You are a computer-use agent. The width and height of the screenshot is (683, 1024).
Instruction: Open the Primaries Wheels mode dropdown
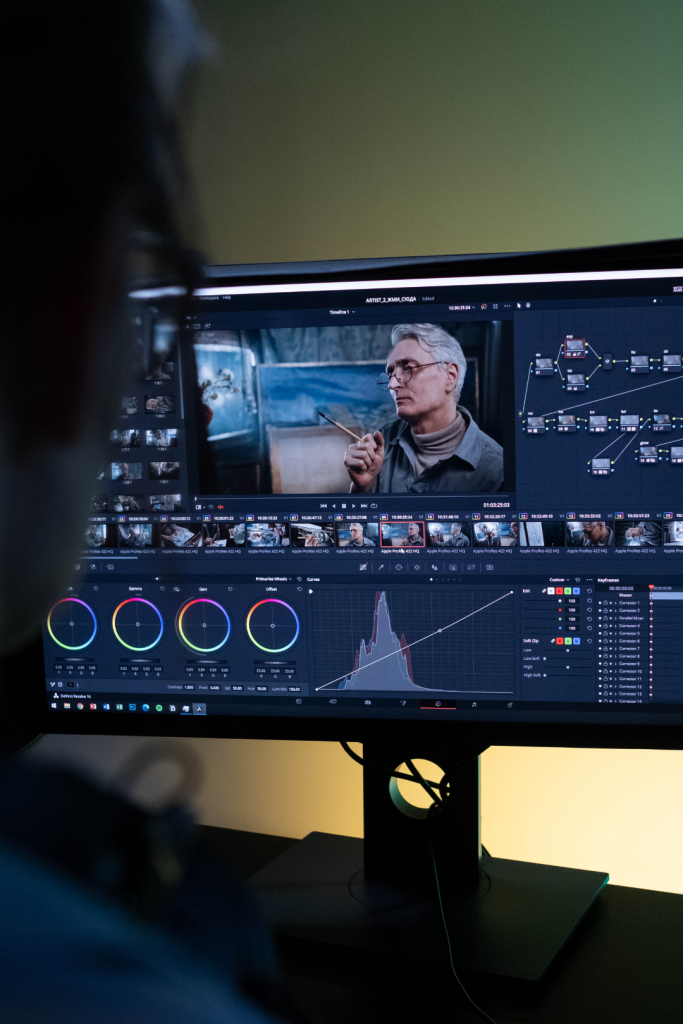pyautogui.click(x=274, y=579)
